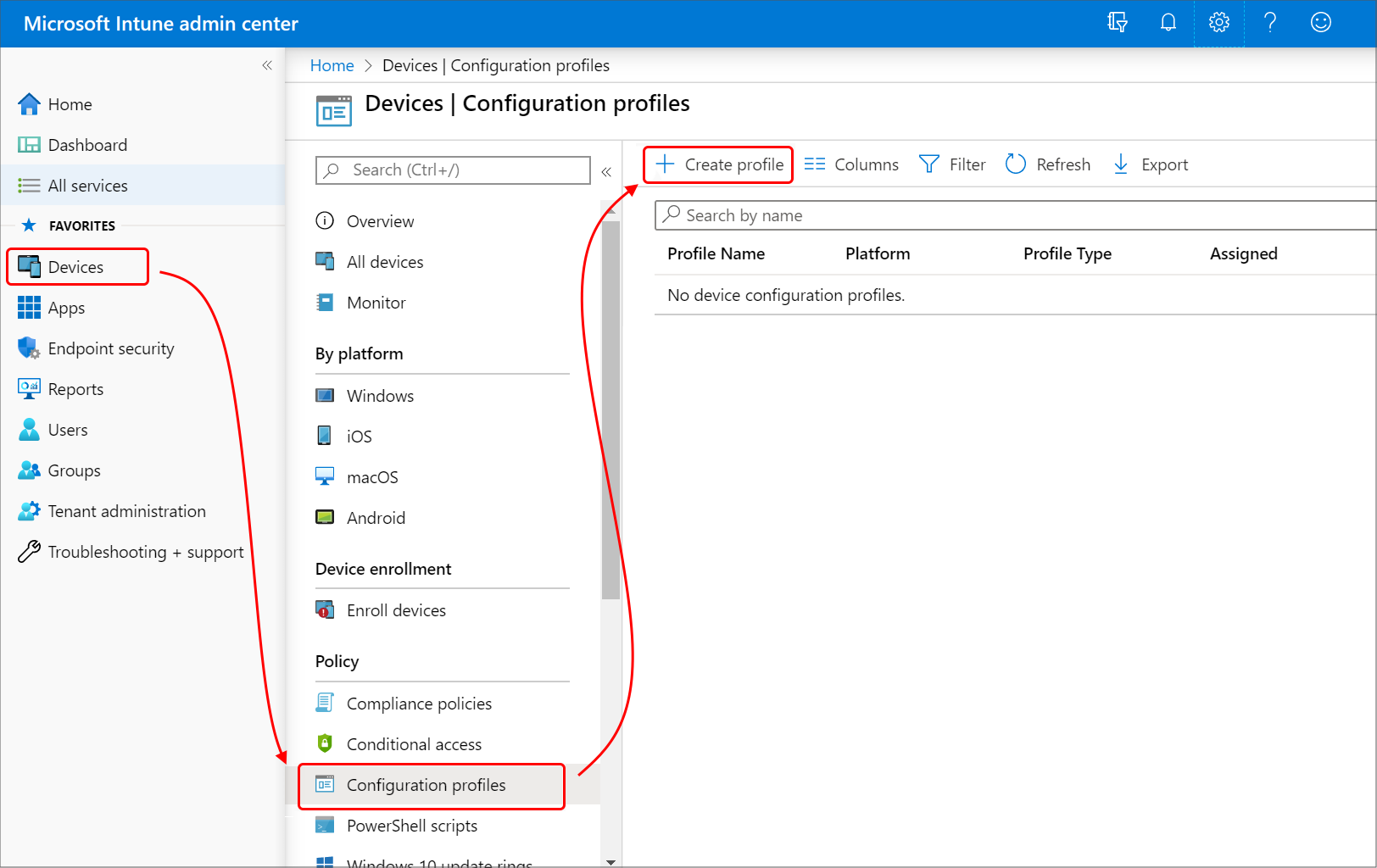Refresh the profiles list
Screen dimensions: 1377x868
coord(1048,164)
